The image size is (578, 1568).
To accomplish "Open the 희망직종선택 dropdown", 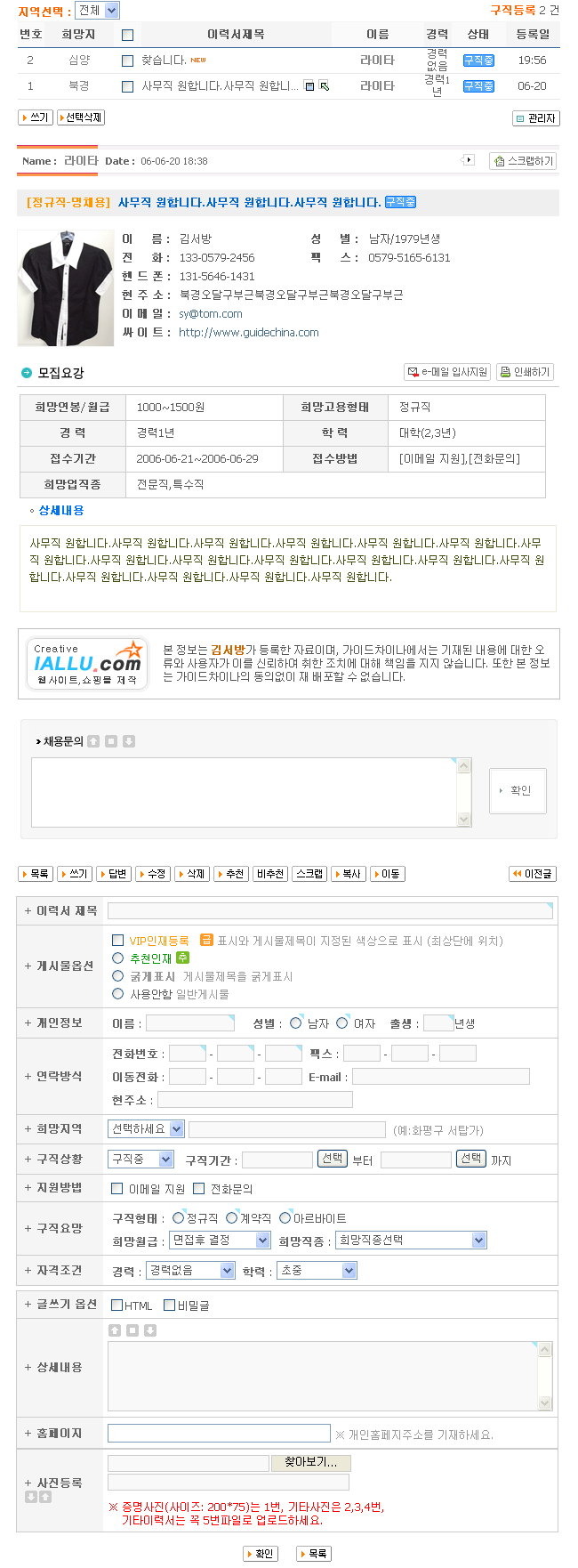I will (412, 1241).
